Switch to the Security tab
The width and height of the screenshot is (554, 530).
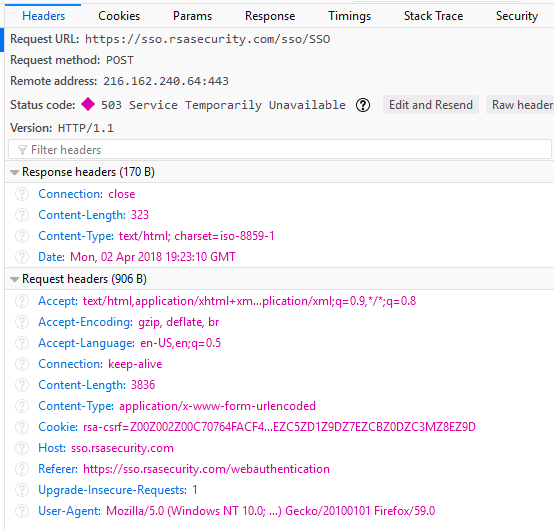coord(517,16)
